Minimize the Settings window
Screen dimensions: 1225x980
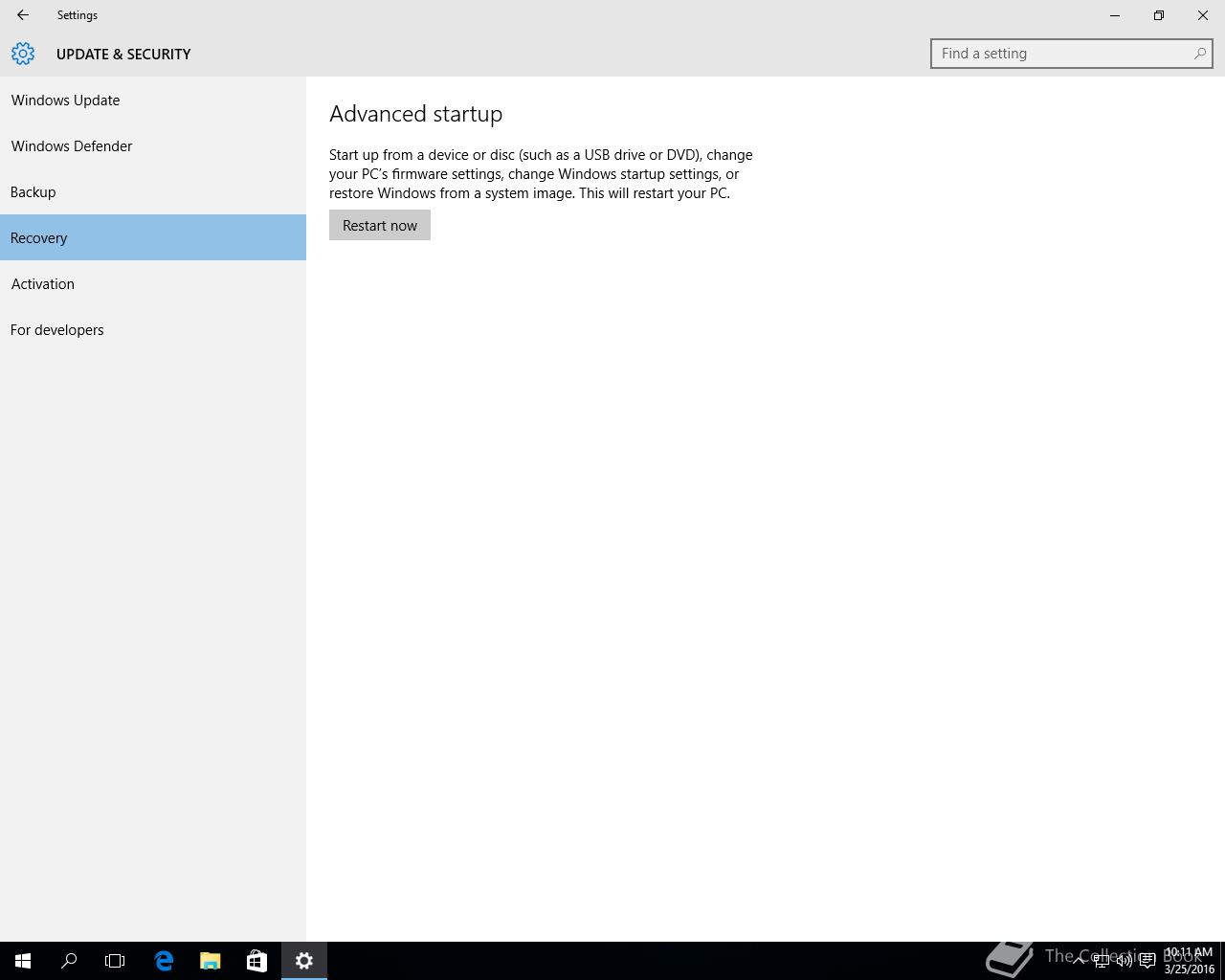[1115, 15]
